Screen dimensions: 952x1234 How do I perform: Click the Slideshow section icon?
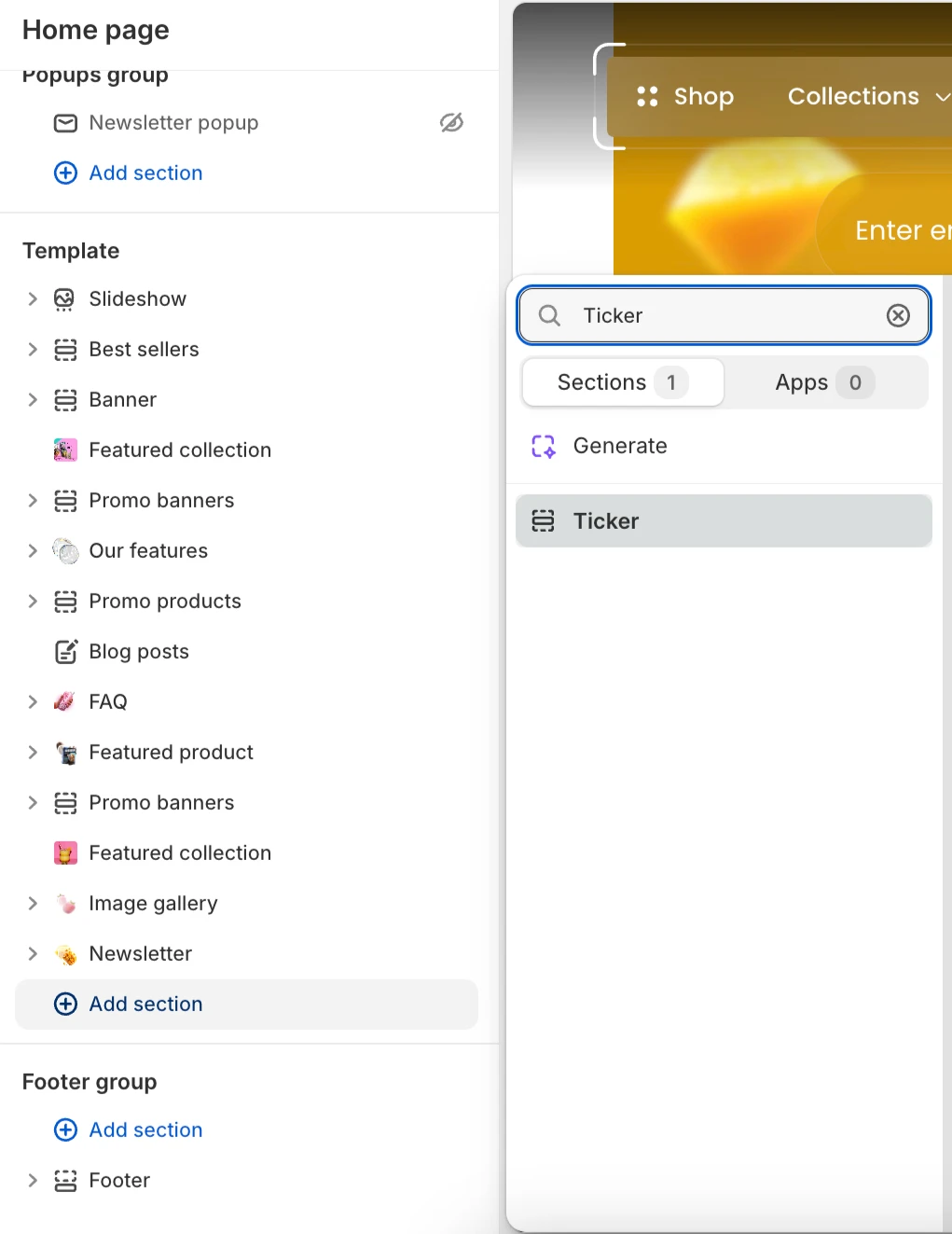tap(64, 299)
